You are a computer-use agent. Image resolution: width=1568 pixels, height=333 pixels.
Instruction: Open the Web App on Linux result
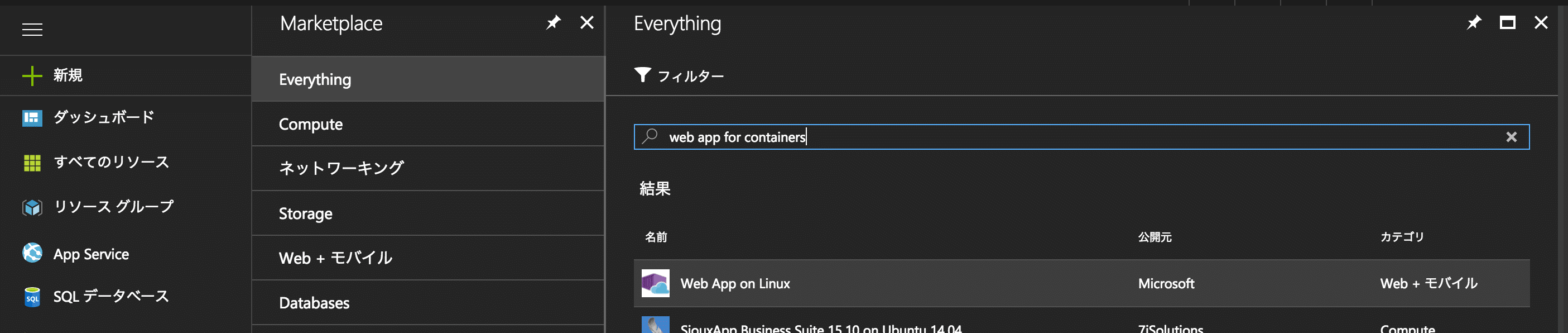pyautogui.click(x=1081, y=284)
